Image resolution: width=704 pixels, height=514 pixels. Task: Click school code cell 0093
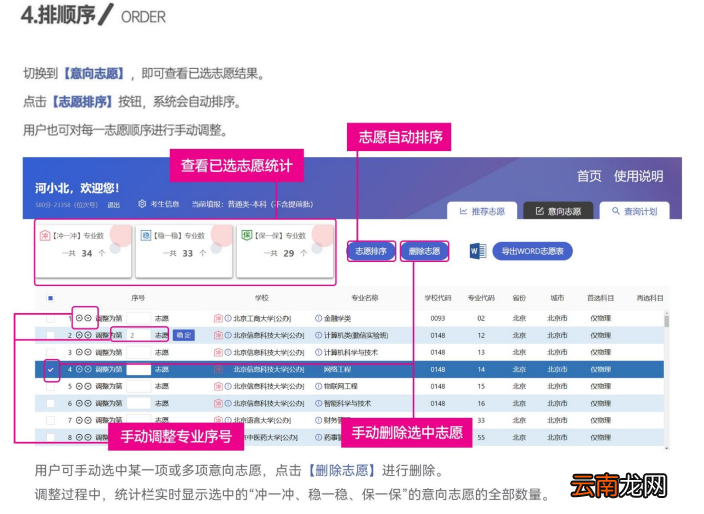point(438,318)
